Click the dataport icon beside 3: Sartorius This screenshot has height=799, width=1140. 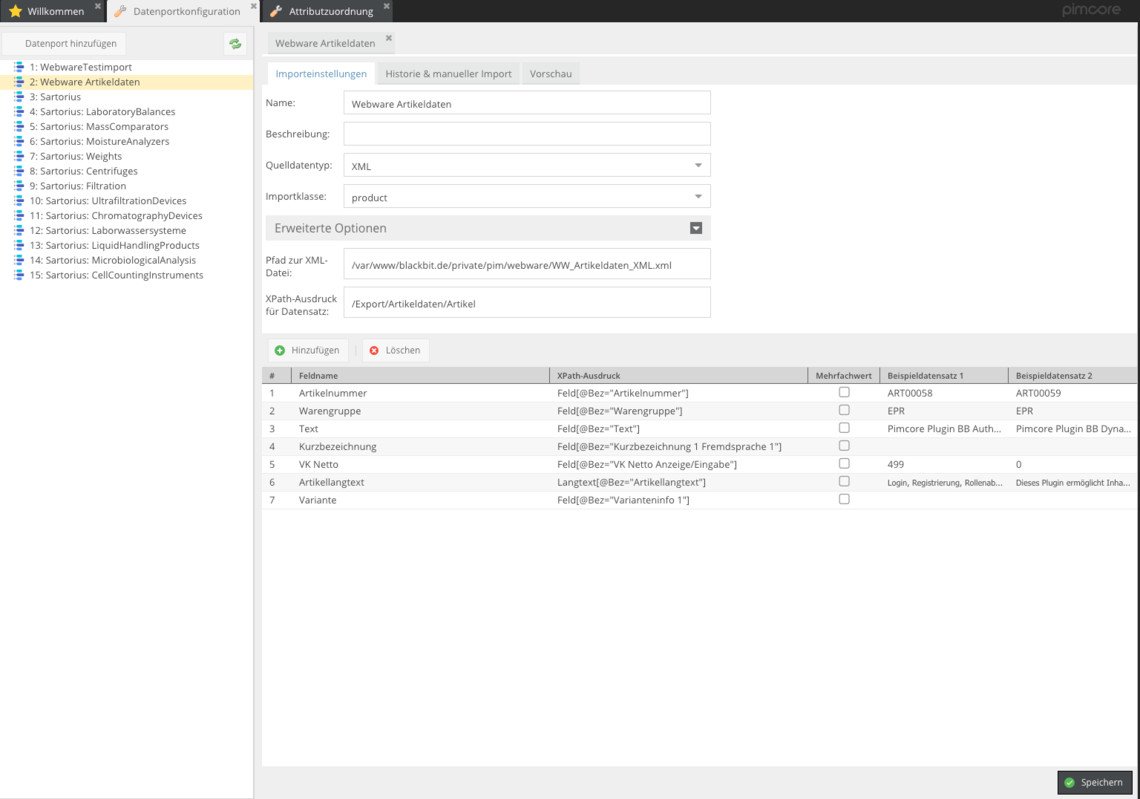point(20,97)
